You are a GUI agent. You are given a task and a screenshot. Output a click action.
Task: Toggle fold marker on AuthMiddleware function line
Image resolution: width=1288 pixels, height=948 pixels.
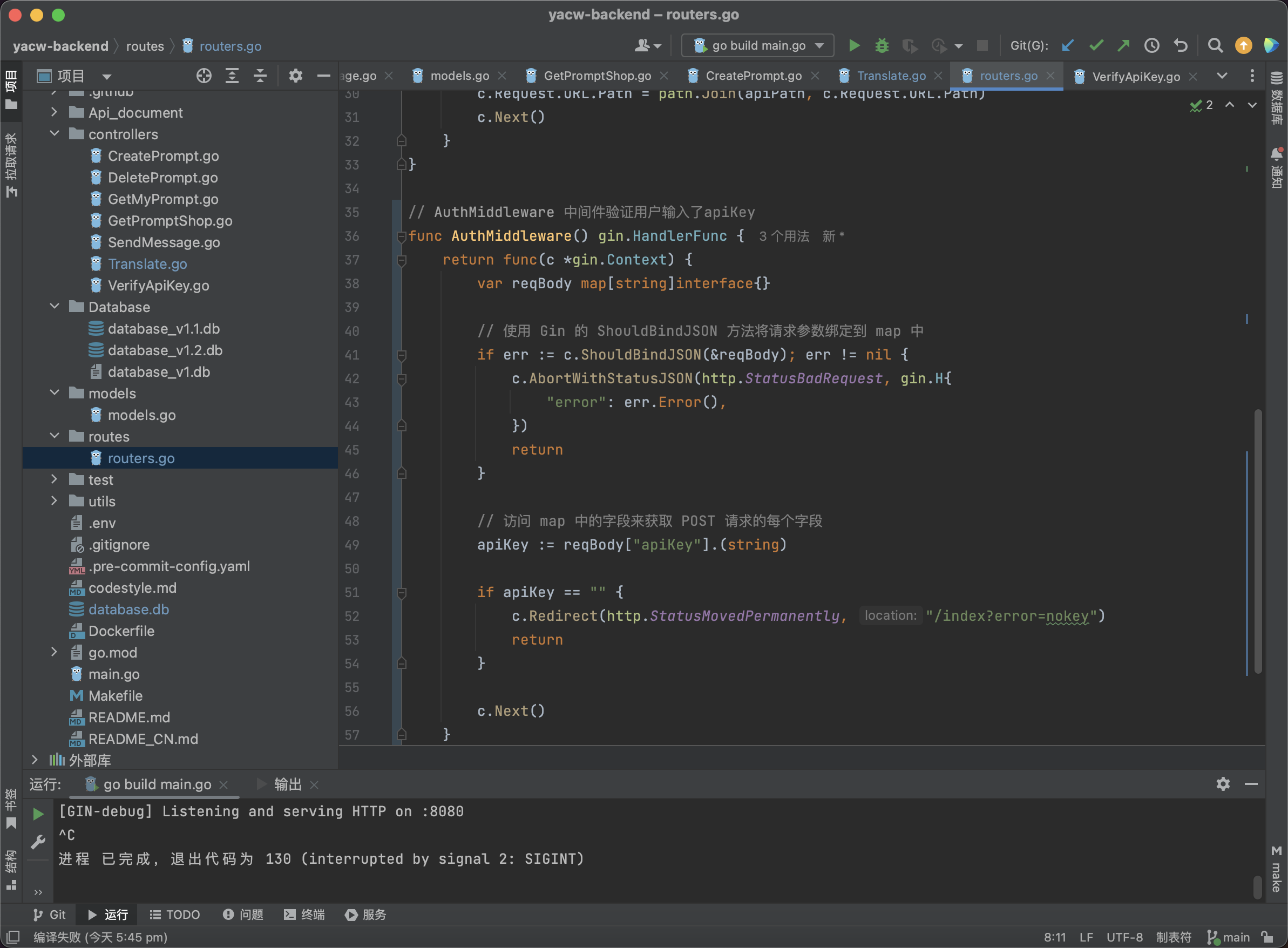(401, 236)
